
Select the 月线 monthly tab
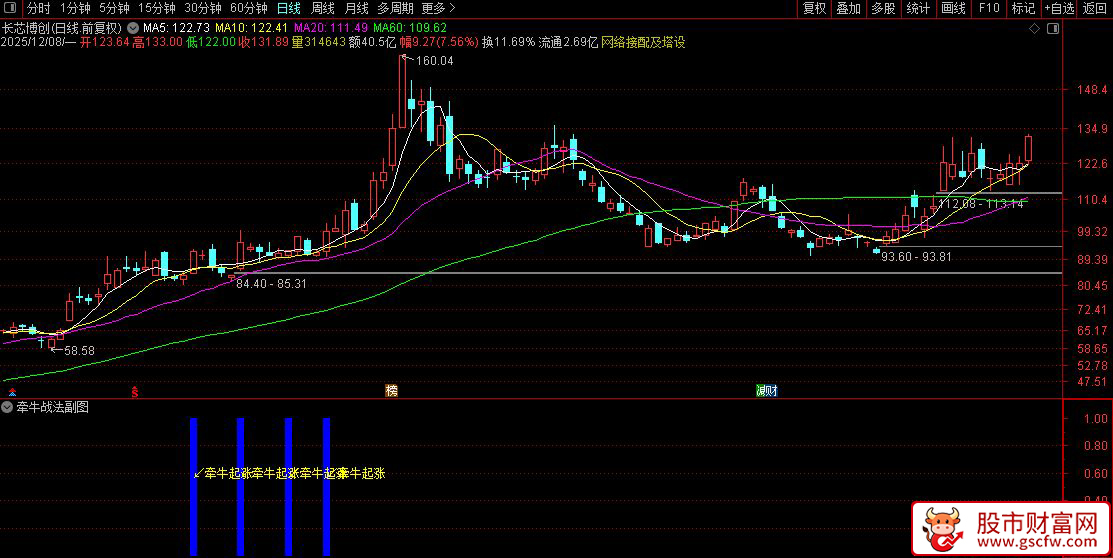pos(356,9)
